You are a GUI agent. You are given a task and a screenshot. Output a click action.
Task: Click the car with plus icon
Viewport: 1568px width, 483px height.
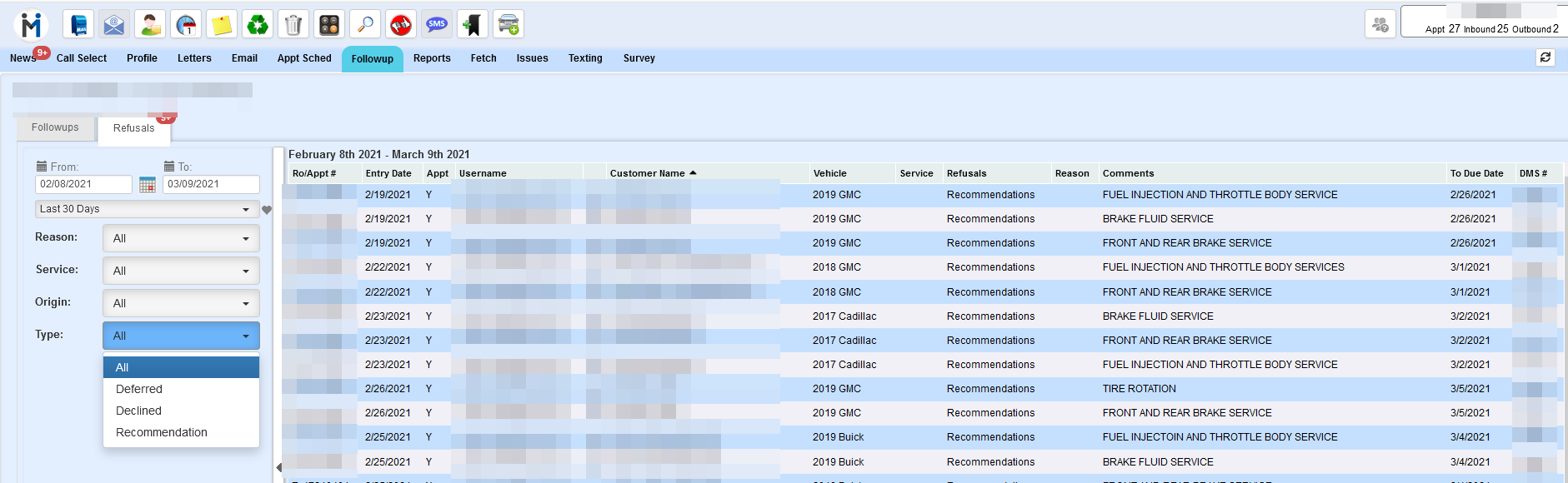[x=508, y=25]
